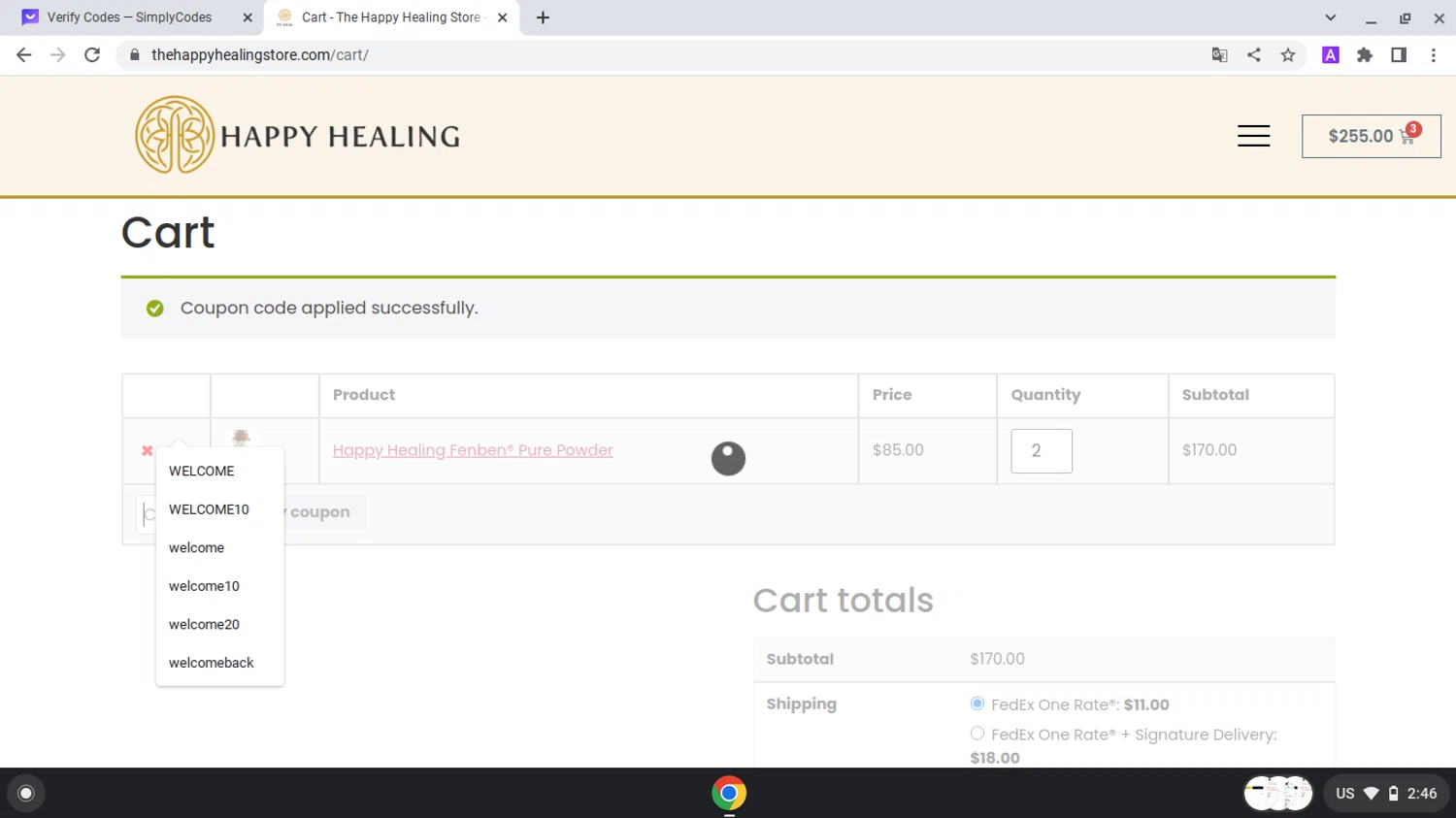Expand the tab search dropdown arrow
1456x818 pixels.
pos(1331,17)
